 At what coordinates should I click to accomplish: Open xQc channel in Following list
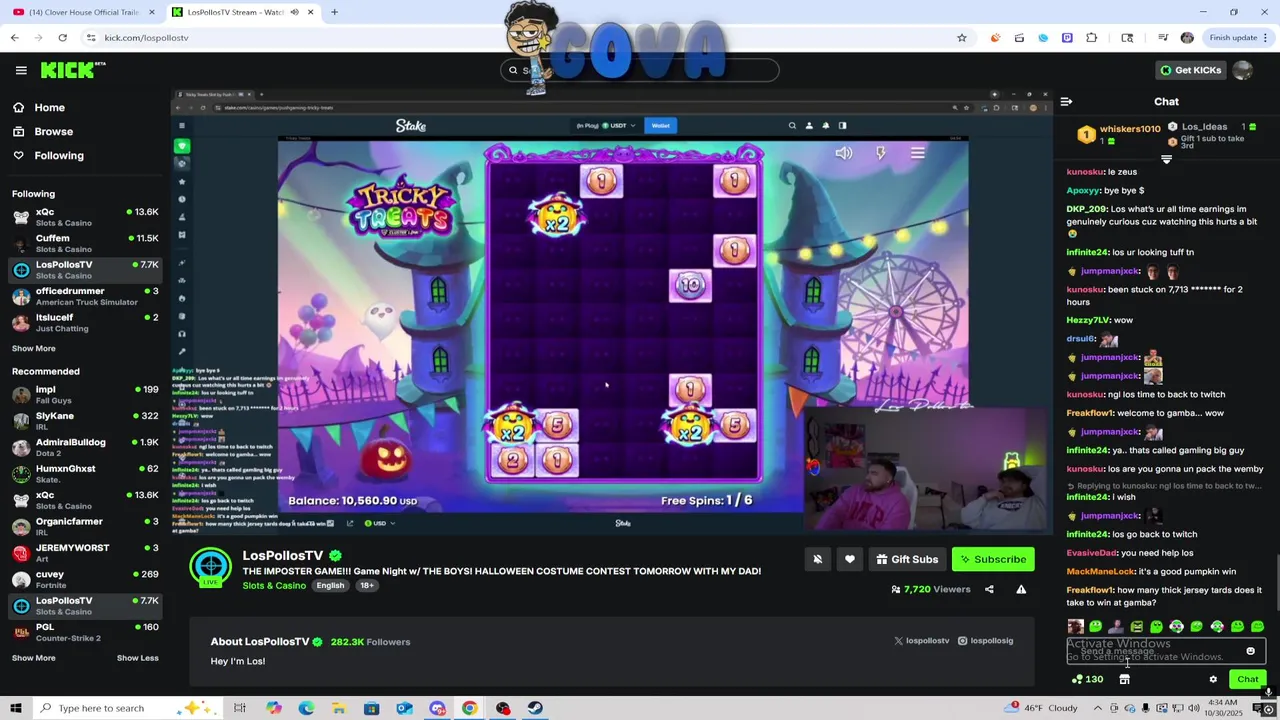coord(85,217)
